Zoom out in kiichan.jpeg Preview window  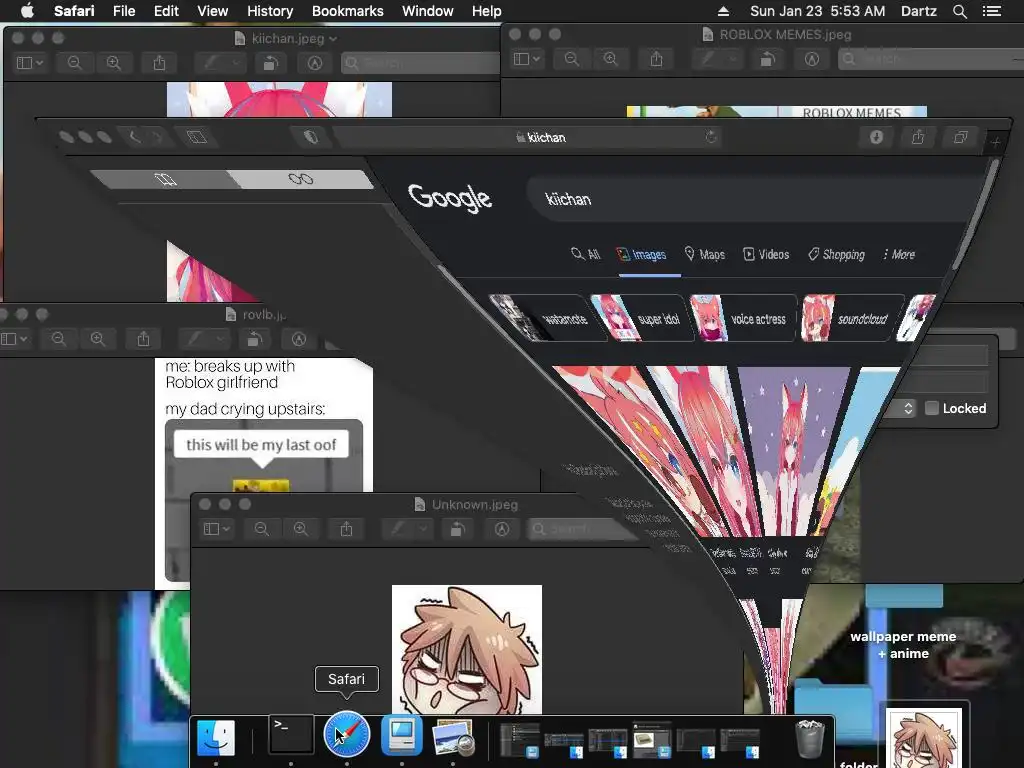click(x=74, y=63)
